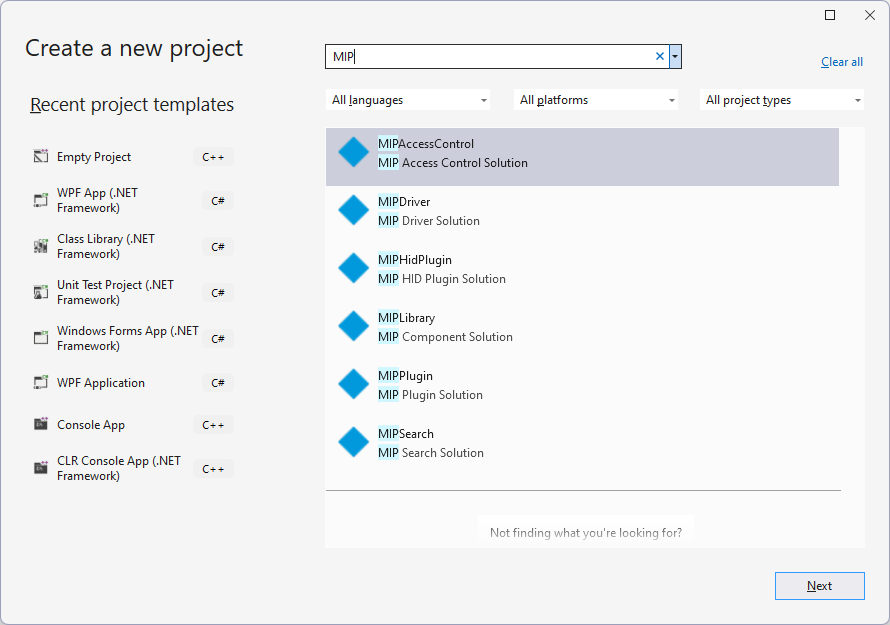Choose Windows Forms App recent template

point(133,338)
